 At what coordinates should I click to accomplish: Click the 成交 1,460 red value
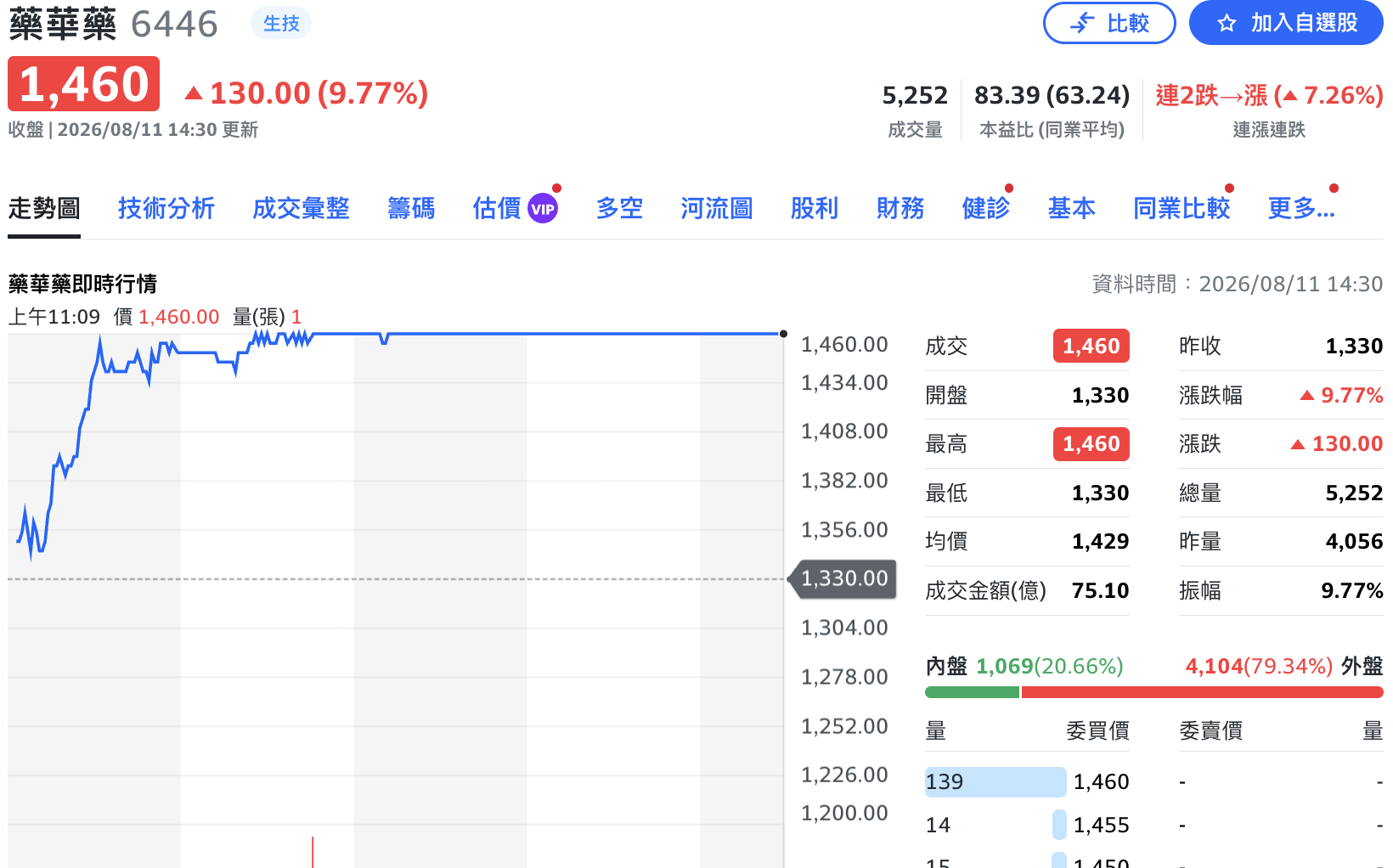click(1091, 346)
